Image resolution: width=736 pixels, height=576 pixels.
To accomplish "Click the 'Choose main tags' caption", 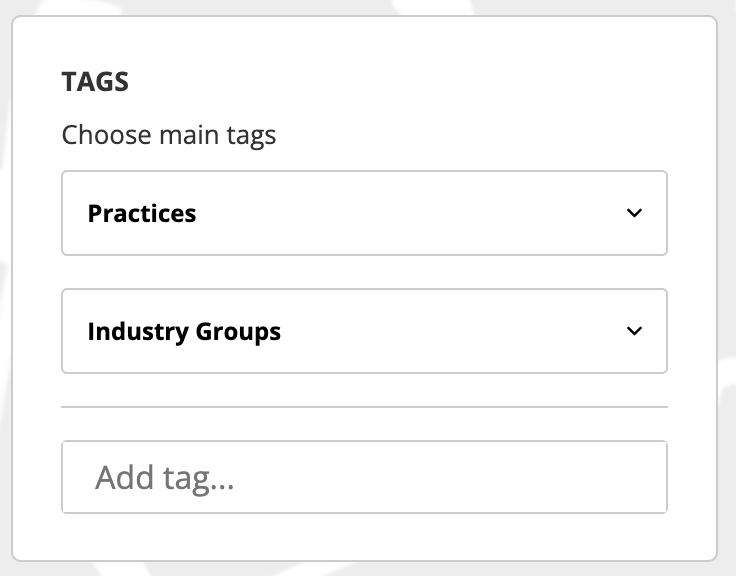I will (x=168, y=135).
